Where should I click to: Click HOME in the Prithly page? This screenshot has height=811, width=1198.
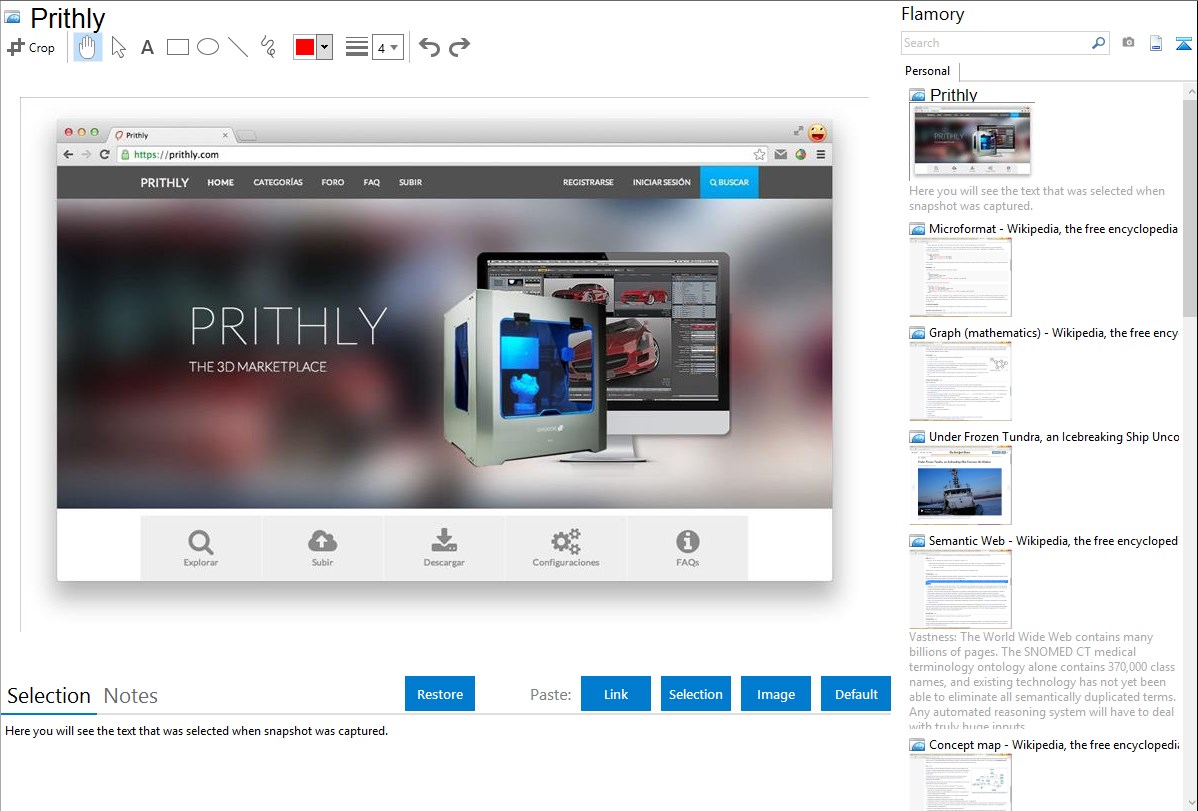(221, 183)
